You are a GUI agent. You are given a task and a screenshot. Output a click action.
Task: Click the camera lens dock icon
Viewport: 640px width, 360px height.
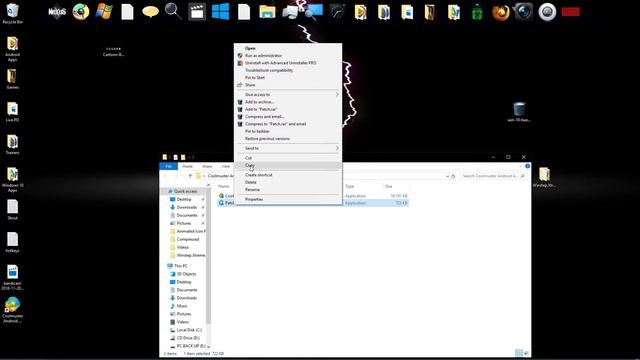523,12
